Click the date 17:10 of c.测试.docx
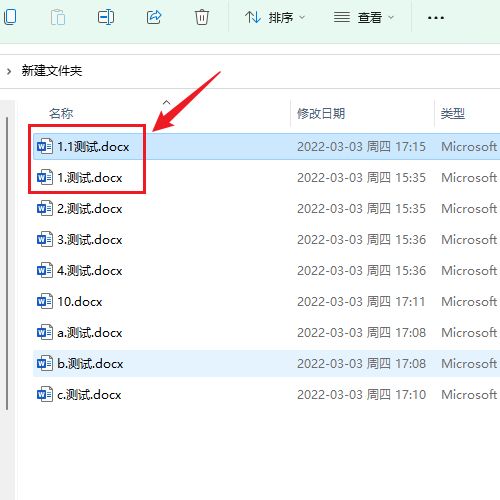 [x=361, y=394]
